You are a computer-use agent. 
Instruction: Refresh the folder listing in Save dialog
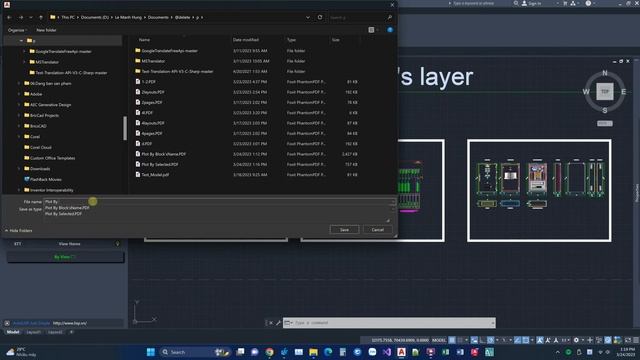[320, 18]
